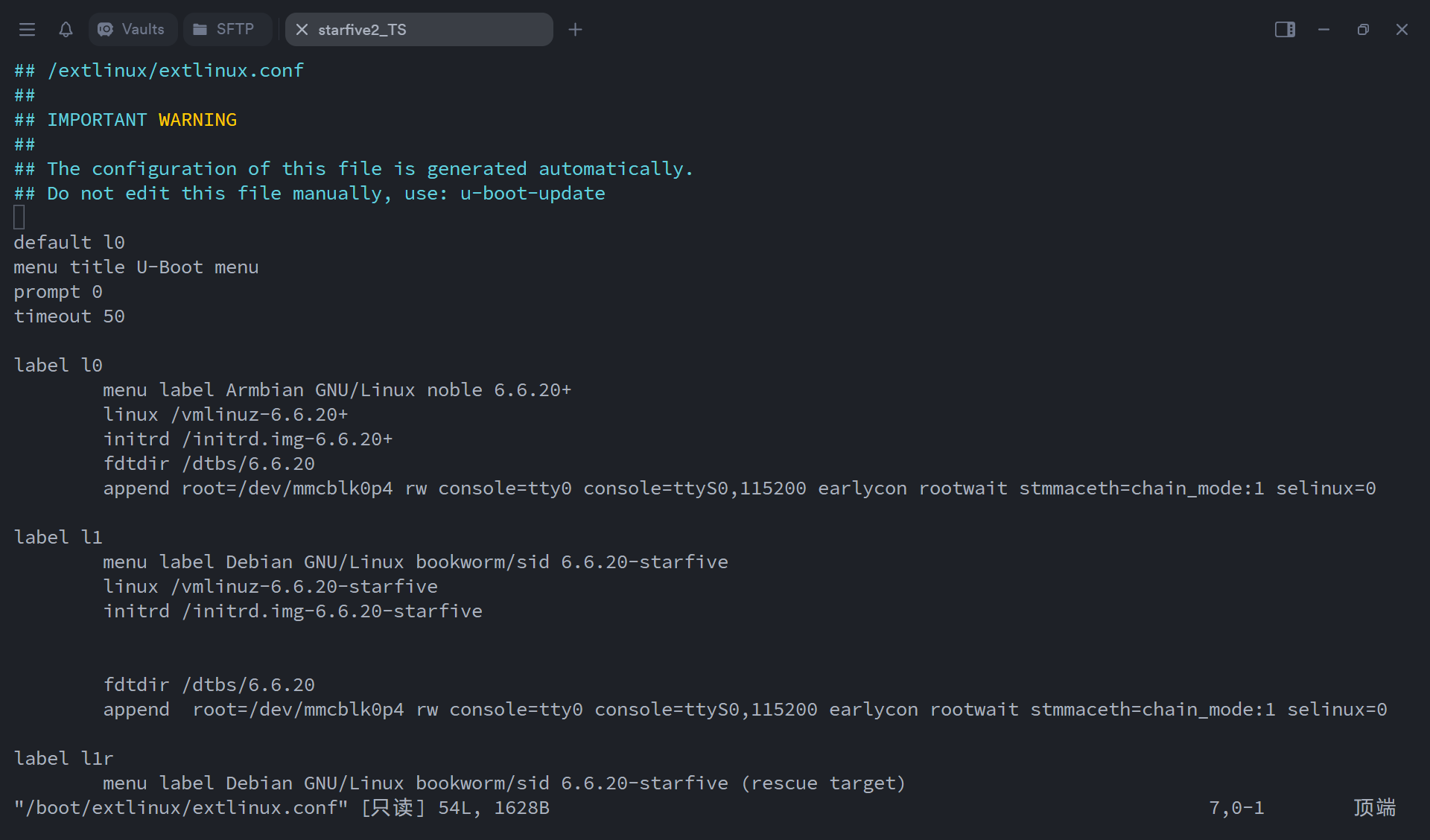Restore down the application window

click(x=1363, y=30)
